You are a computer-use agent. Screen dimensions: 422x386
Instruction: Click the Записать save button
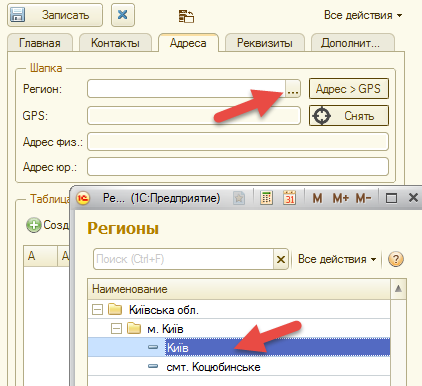pos(55,15)
